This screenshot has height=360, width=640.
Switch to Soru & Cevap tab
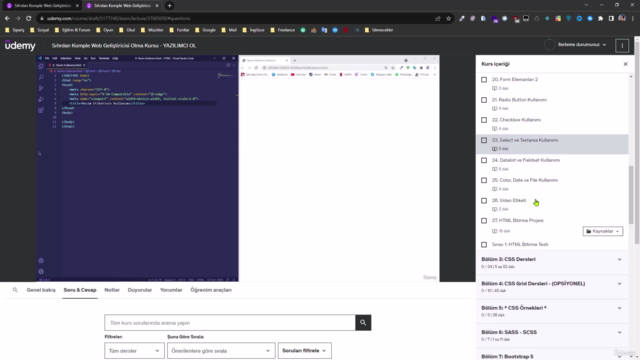click(80, 290)
